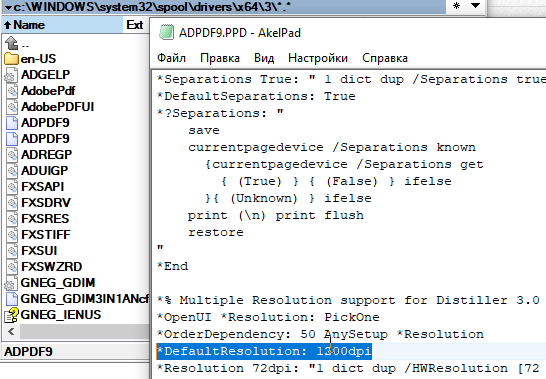Select file name AdobePDFUI

(x=57, y=107)
